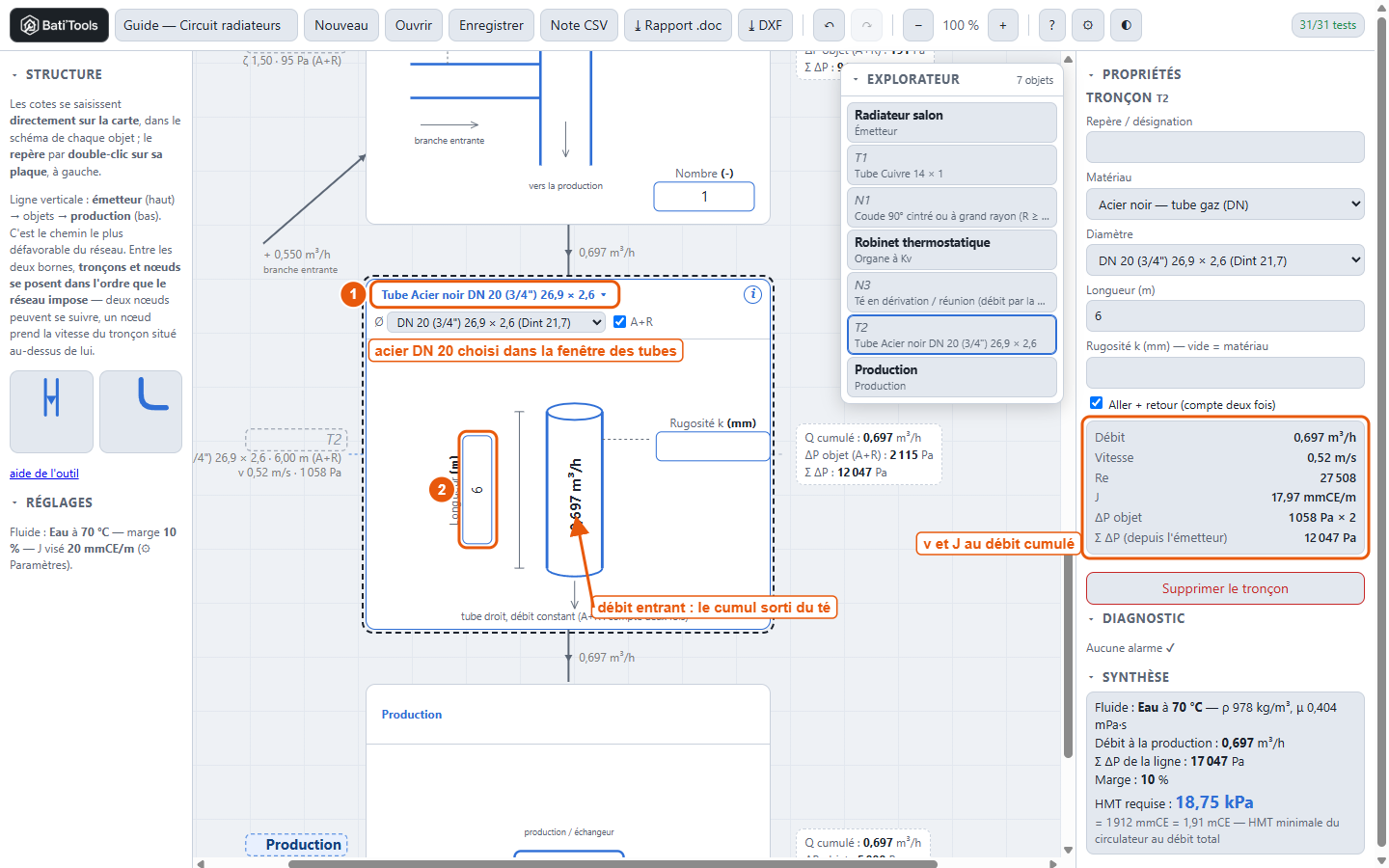Image resolution: width=1389 pixels, height=868 pixels.
Task: Toggle the 'Aller + retour' checkbox
Action: (1096, 403)
